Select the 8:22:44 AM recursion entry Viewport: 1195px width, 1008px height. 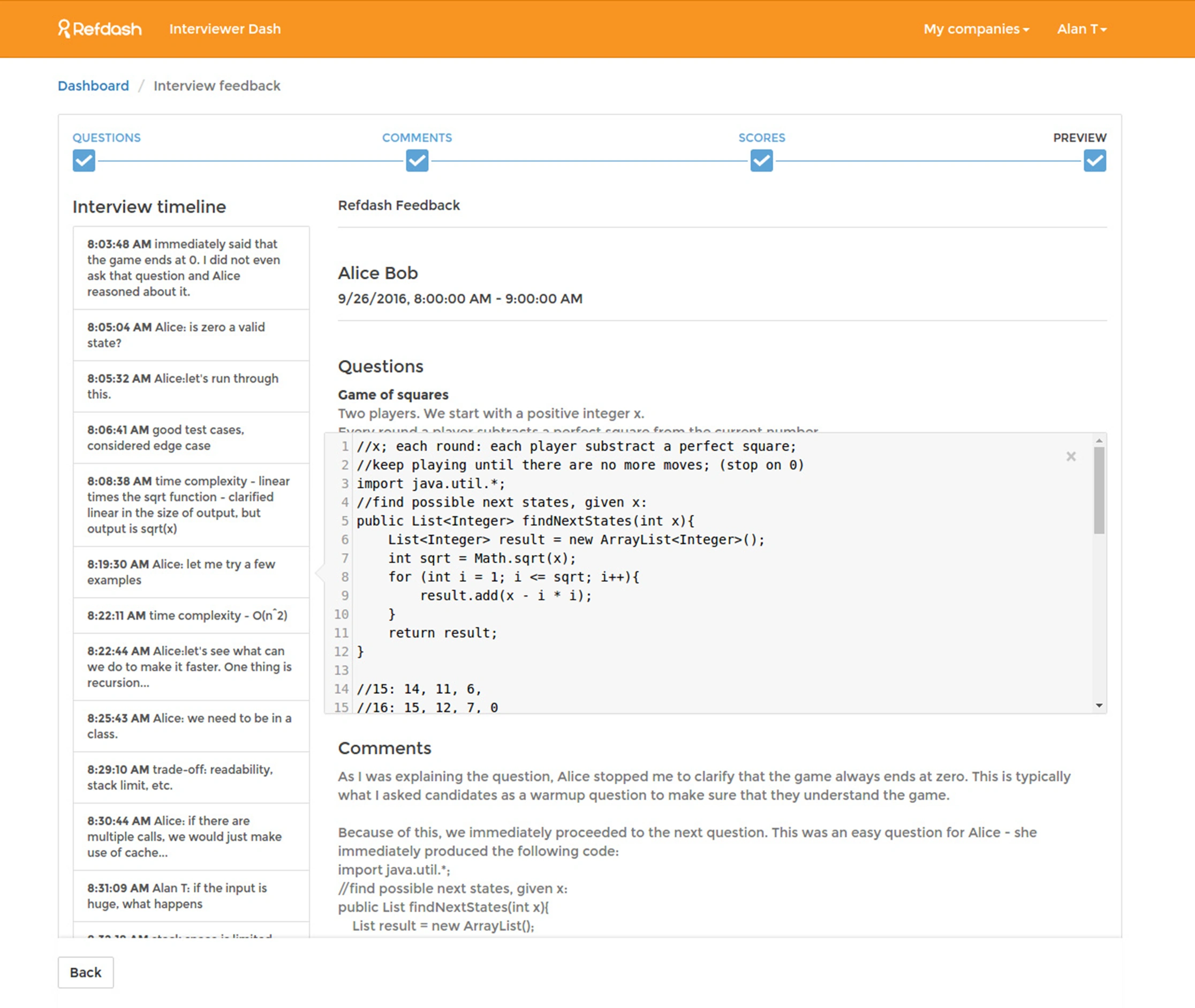point(192,667)
